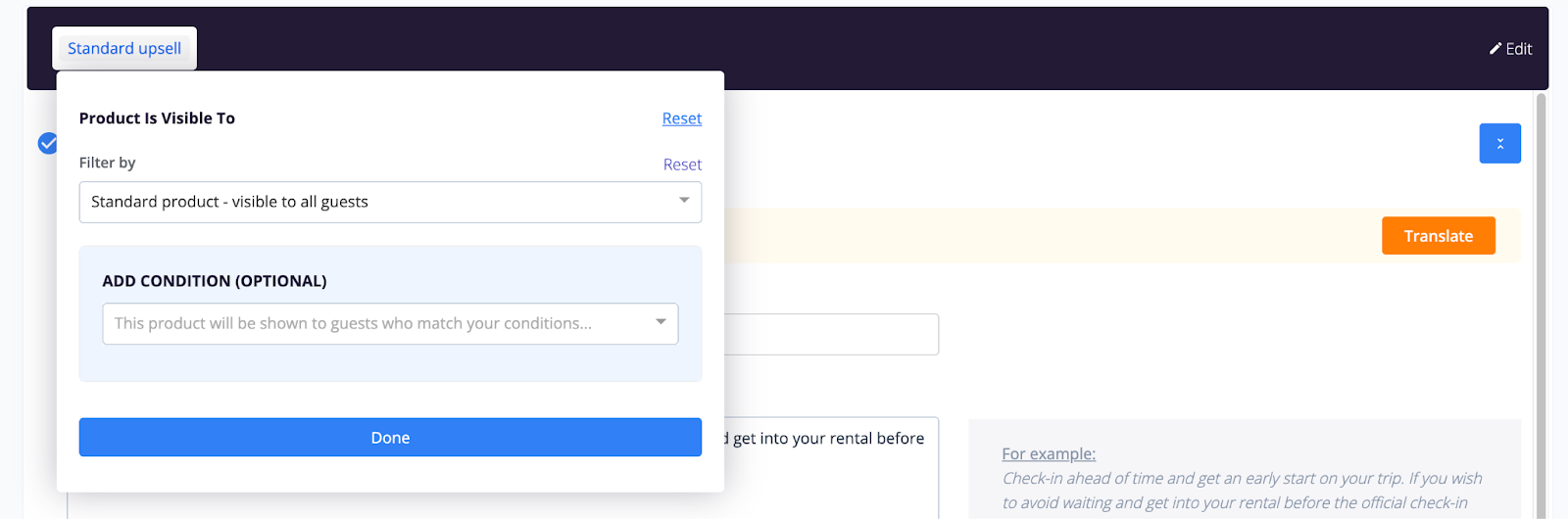
Task: Click the italic 'Check-in ahead of time' example text
Action: pyautogui.click(x=1241, y=479)
